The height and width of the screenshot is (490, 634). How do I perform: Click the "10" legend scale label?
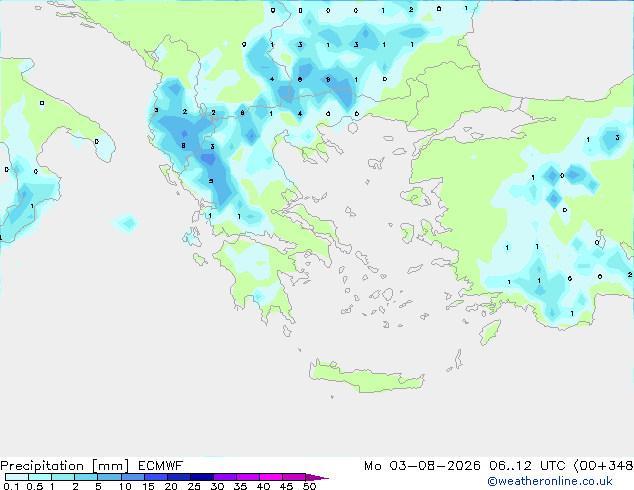pyautogui.click(x=125, y=486)
